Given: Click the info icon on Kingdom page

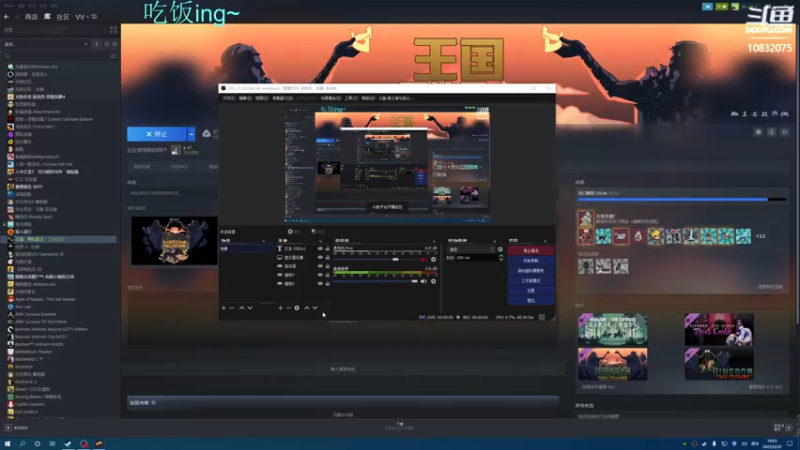Looking at the screenshot, I should point(771,132).
